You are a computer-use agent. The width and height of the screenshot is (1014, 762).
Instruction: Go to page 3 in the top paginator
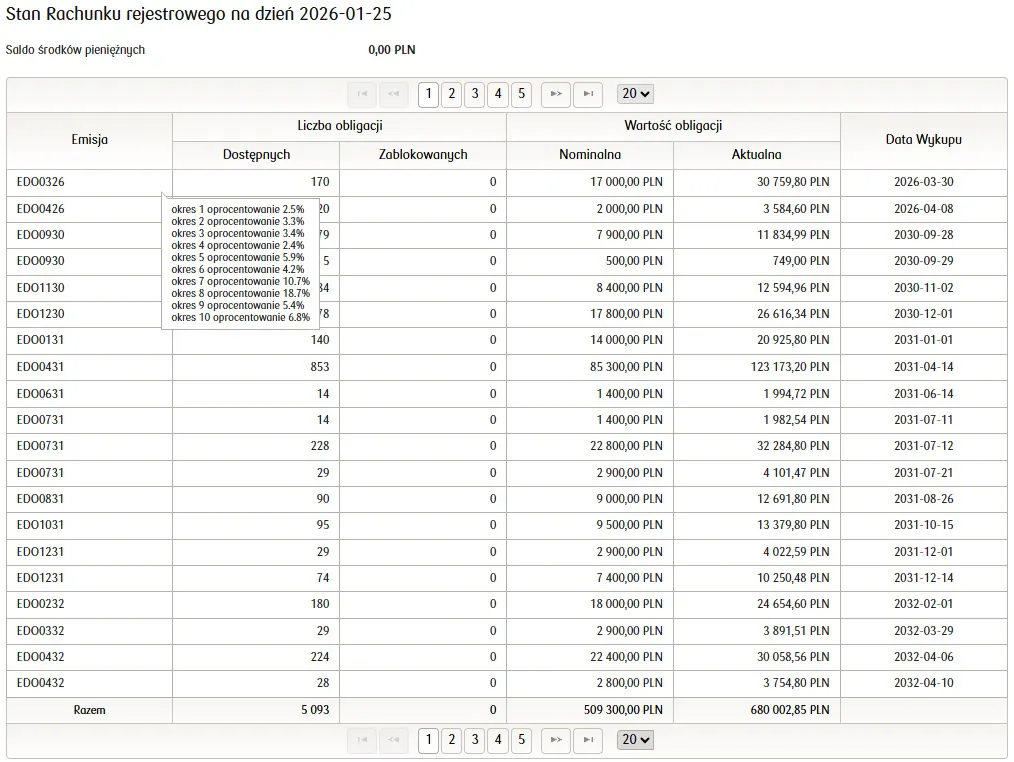475,94
